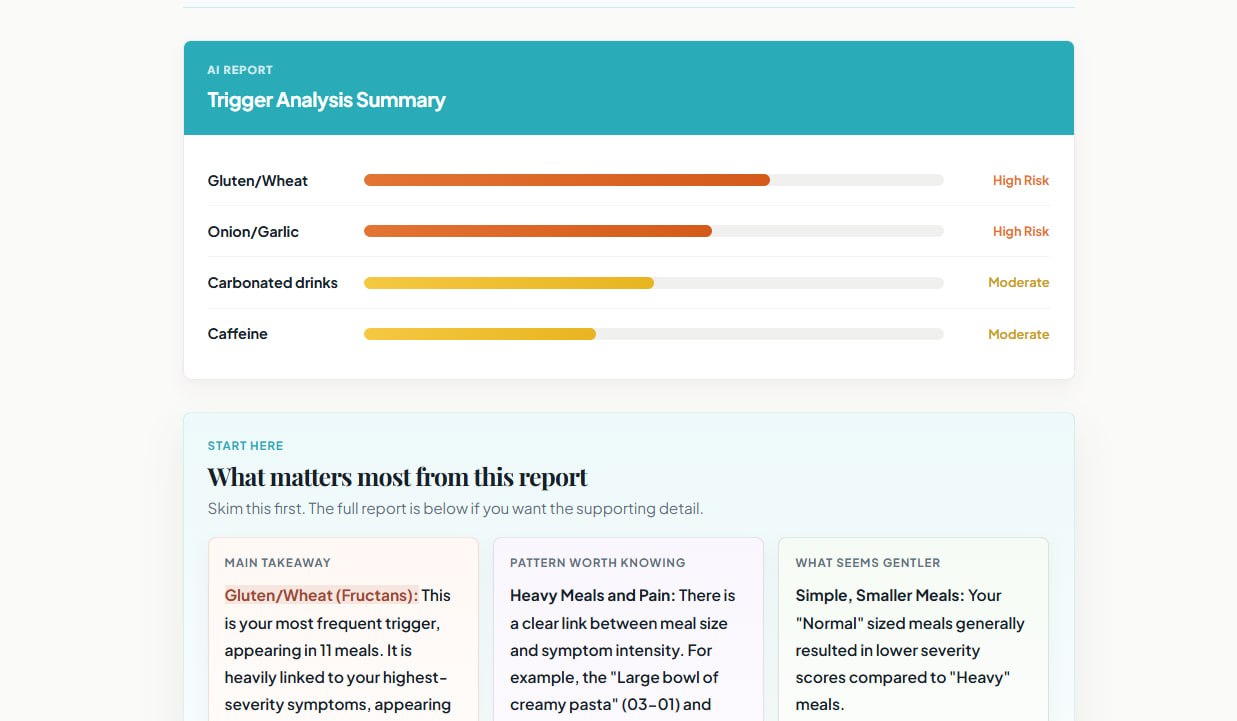Select the AI REPORT label
The image size is (1237, 721).
[239, 69]
